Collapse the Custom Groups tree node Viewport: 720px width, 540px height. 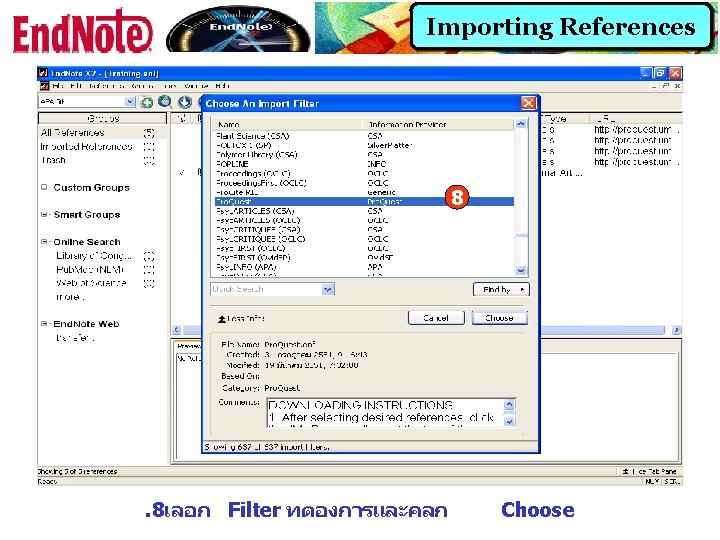[44, 187]
